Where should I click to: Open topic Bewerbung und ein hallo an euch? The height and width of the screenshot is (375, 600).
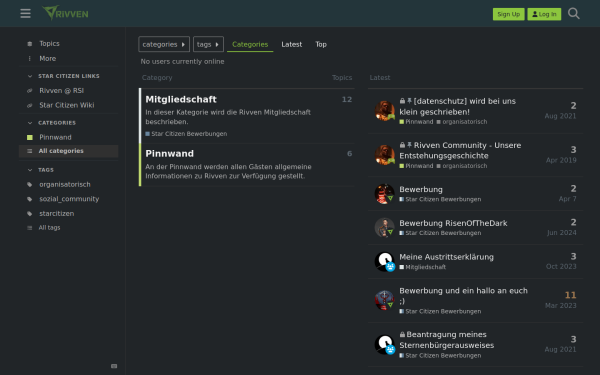[463, 295]
